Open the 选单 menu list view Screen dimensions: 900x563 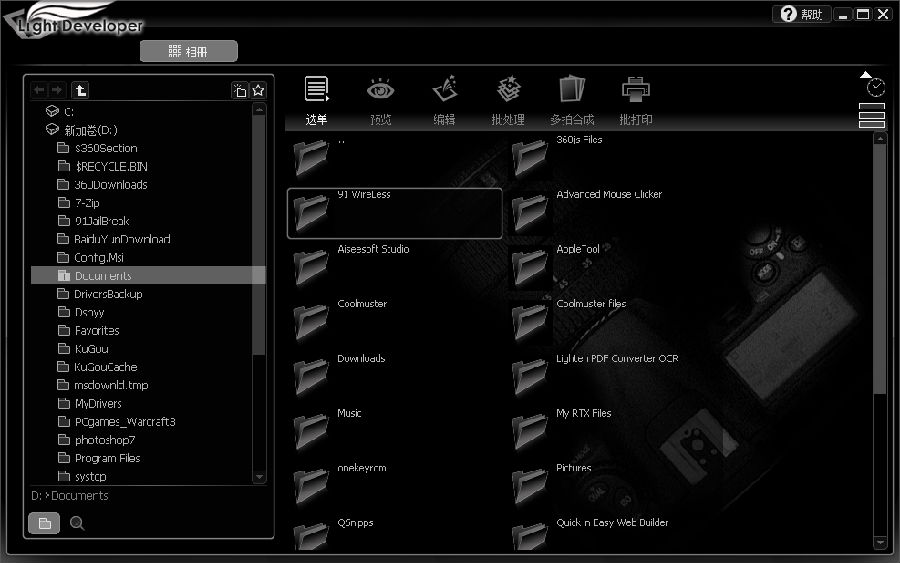click(316, 100)
